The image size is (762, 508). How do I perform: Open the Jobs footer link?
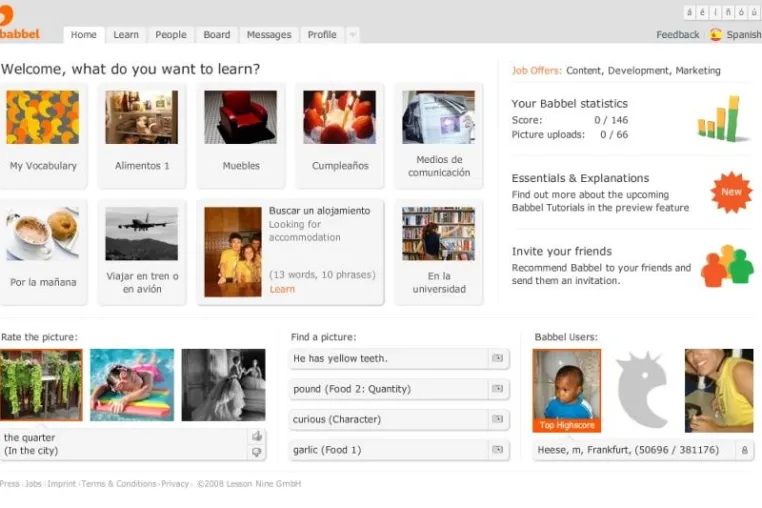pyautogui.click(x=33, y=484)
